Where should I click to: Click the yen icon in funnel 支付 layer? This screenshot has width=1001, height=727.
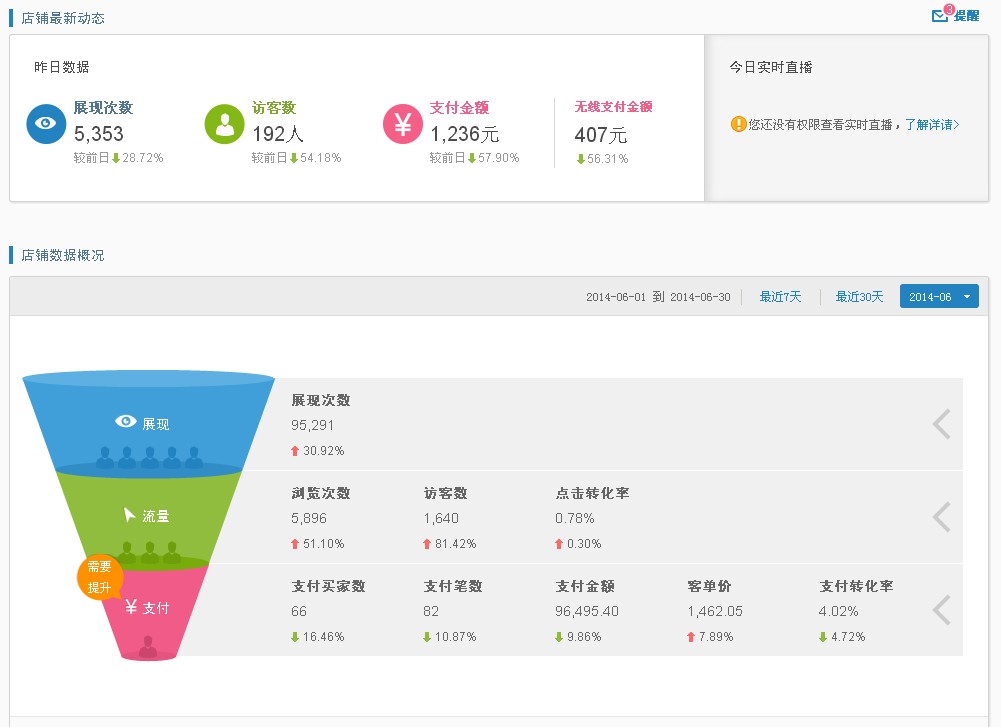pyautogui.click(x=131, y=607)
